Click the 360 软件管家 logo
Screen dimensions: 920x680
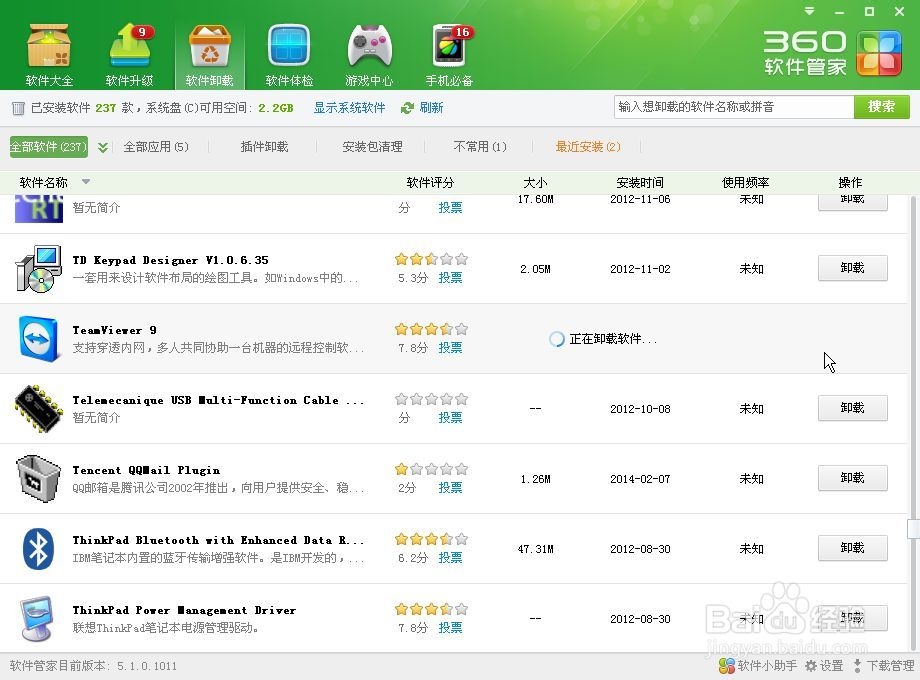point(832,53)
